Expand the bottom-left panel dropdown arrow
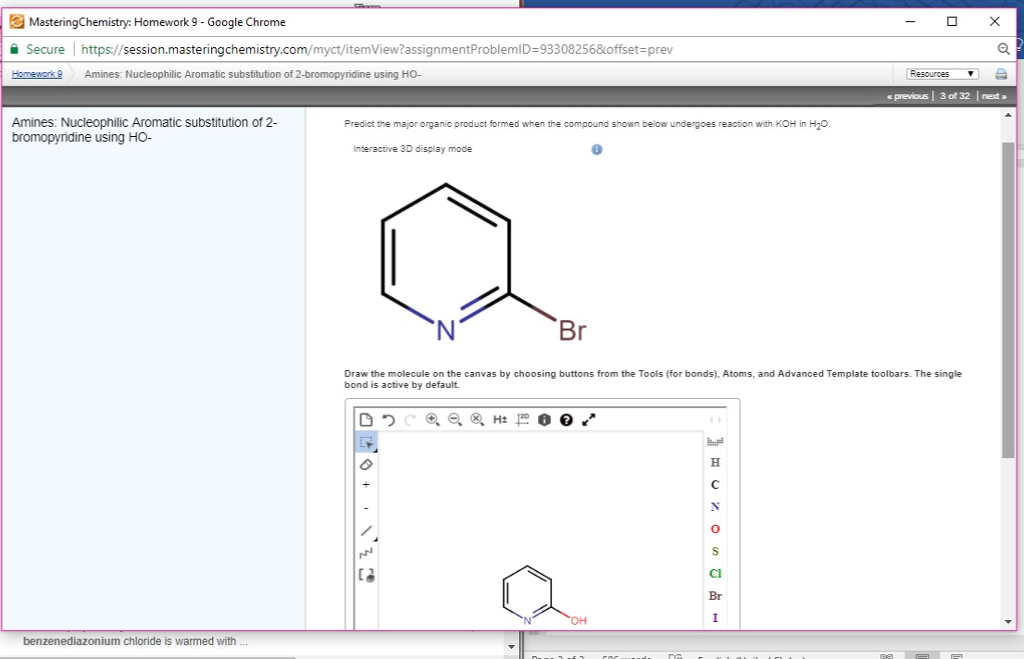Image resolution: width=1024 pixels, height=659 pixels. (x=510, y=646)
